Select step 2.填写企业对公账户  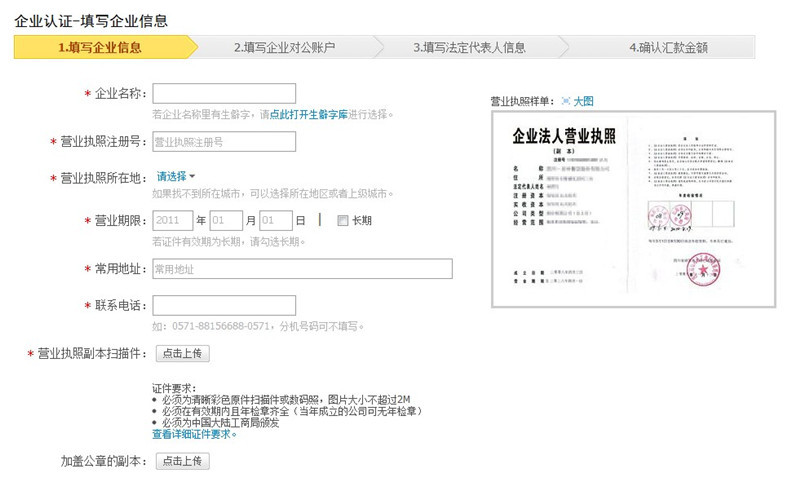click(285, 47)
